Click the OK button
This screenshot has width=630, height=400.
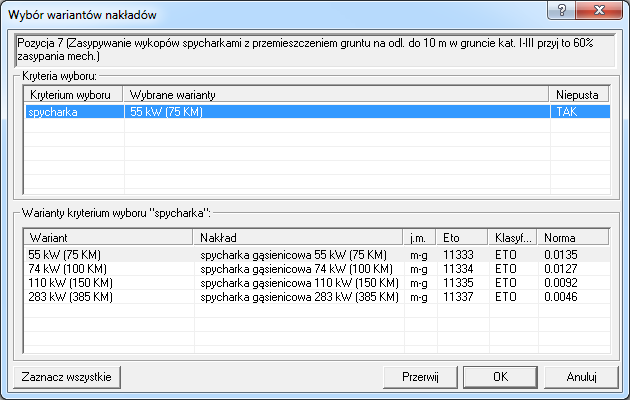point(500,376)
